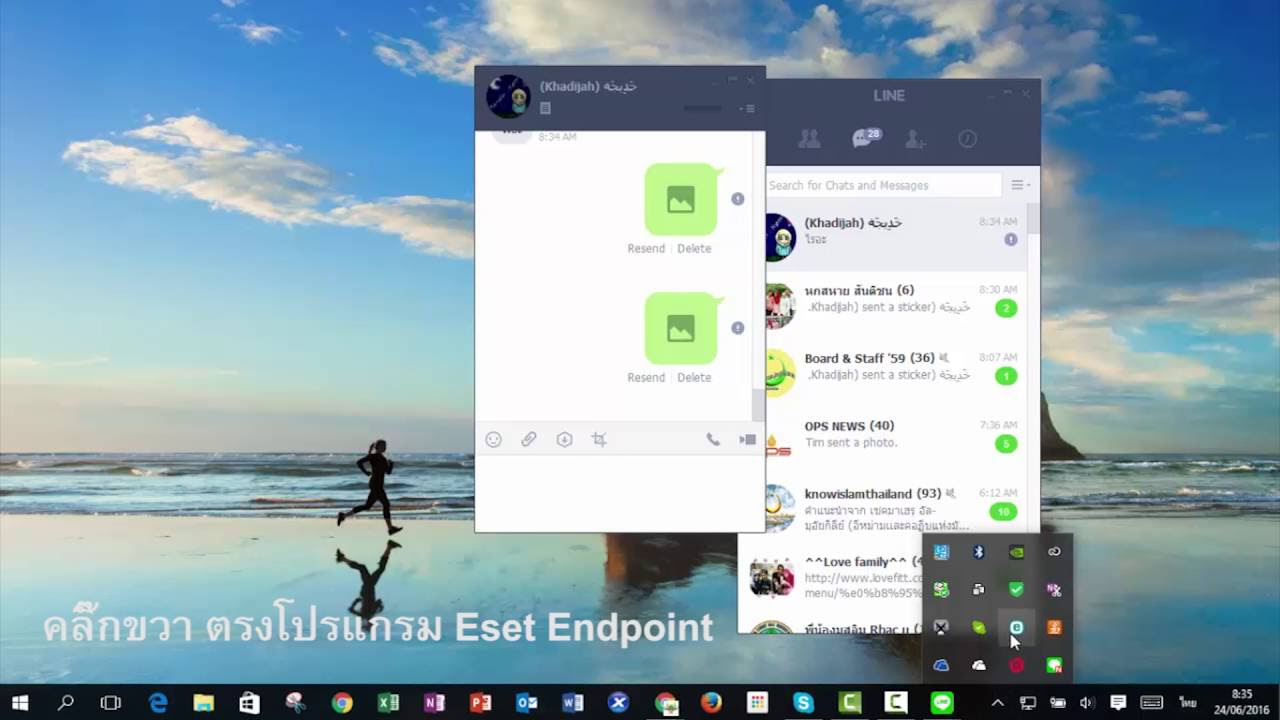Resend the second failed image message
The height and width of the screenshot is (720, 1280).
point(646,377)
